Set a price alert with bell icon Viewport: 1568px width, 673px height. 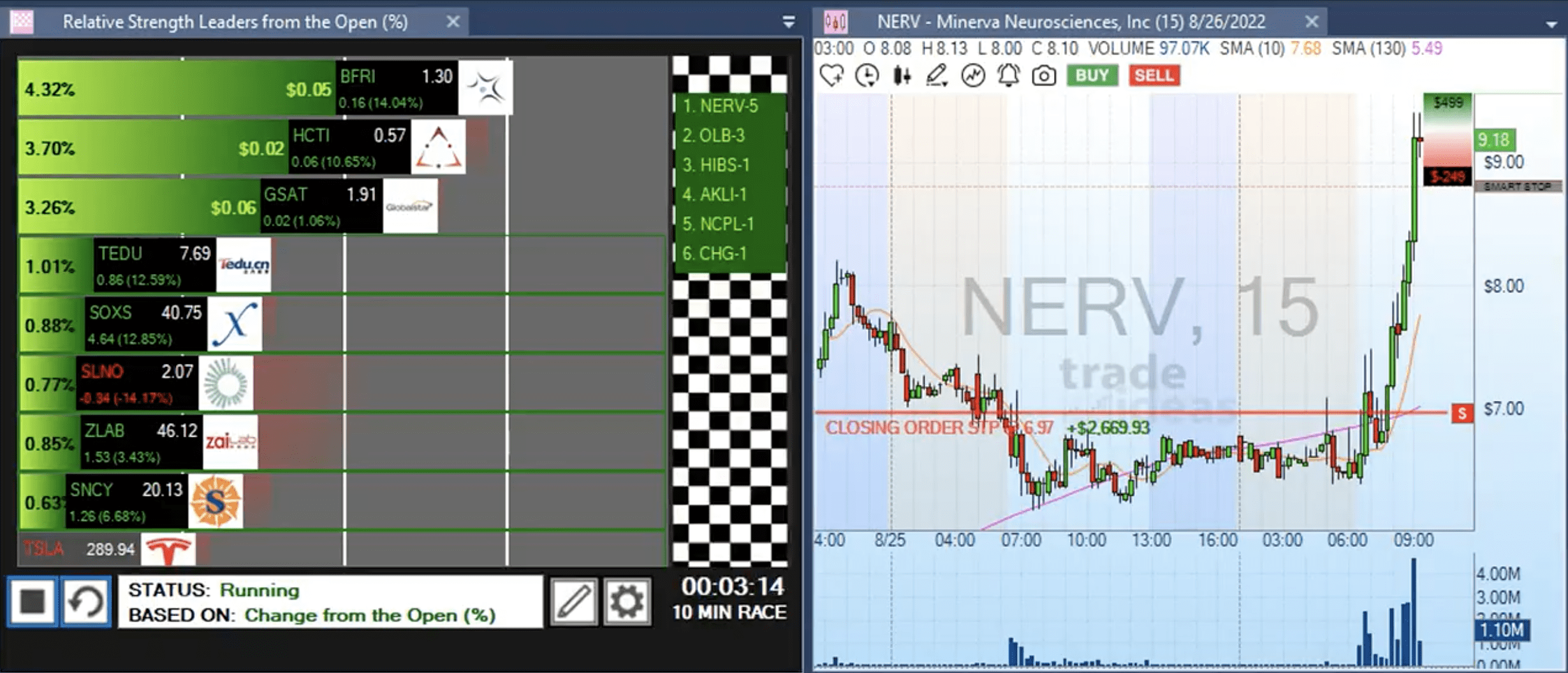1008,76
